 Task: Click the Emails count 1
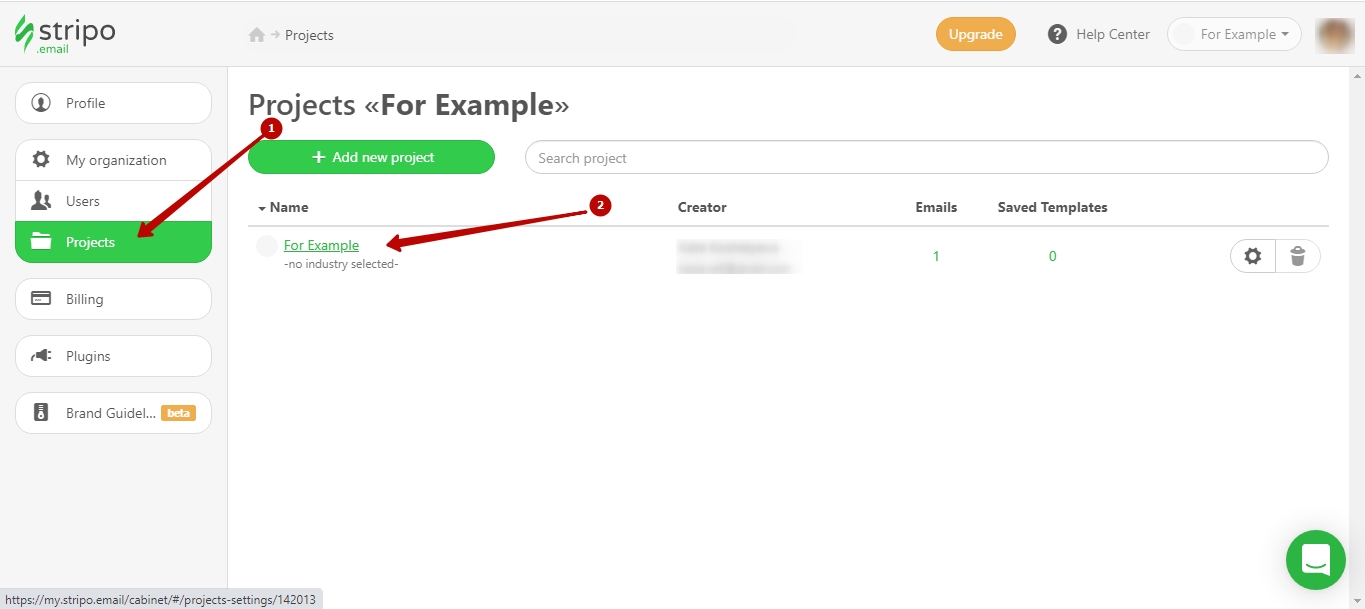[936, 256]
